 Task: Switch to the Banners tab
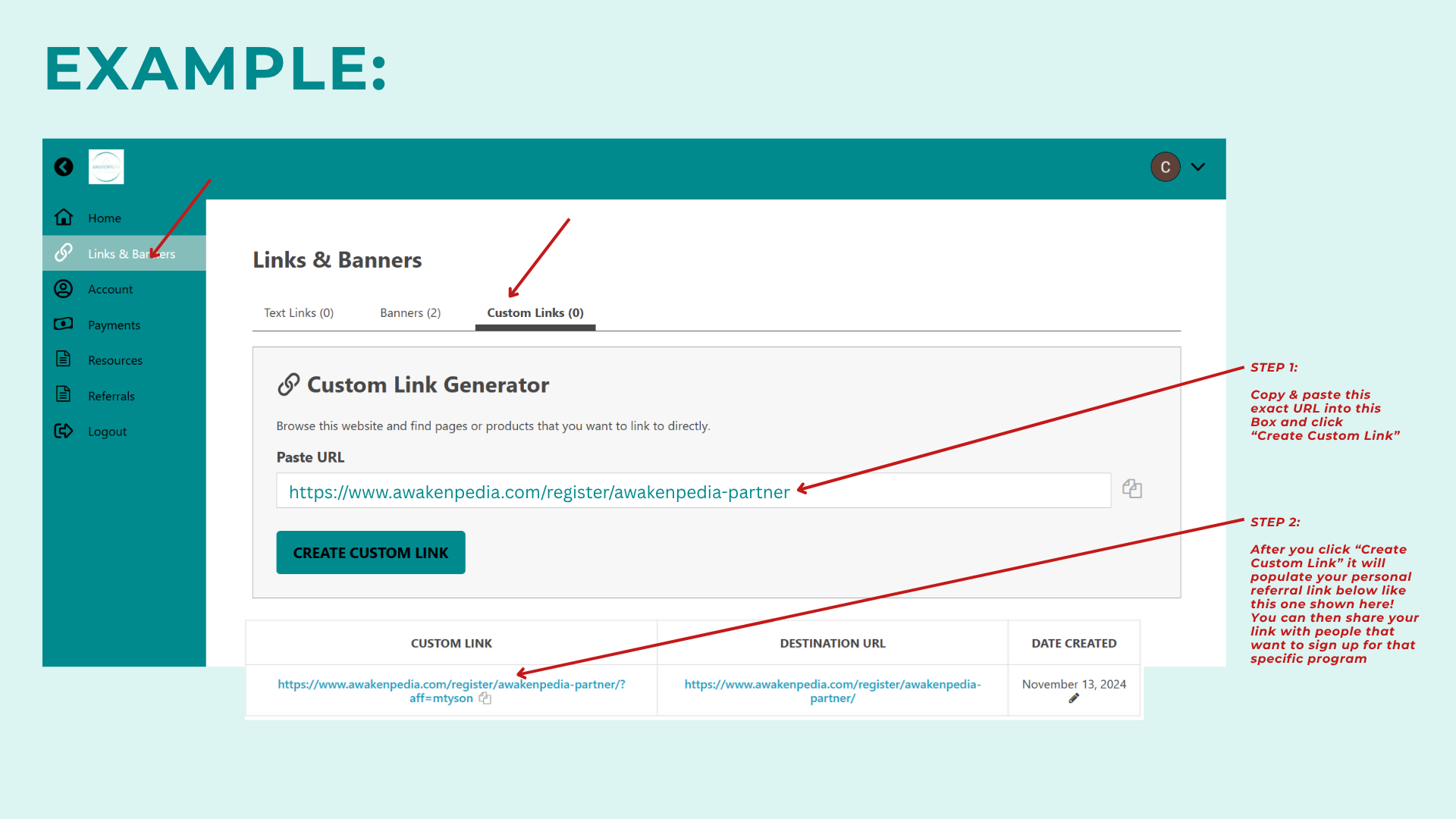[x=410, y=312]
